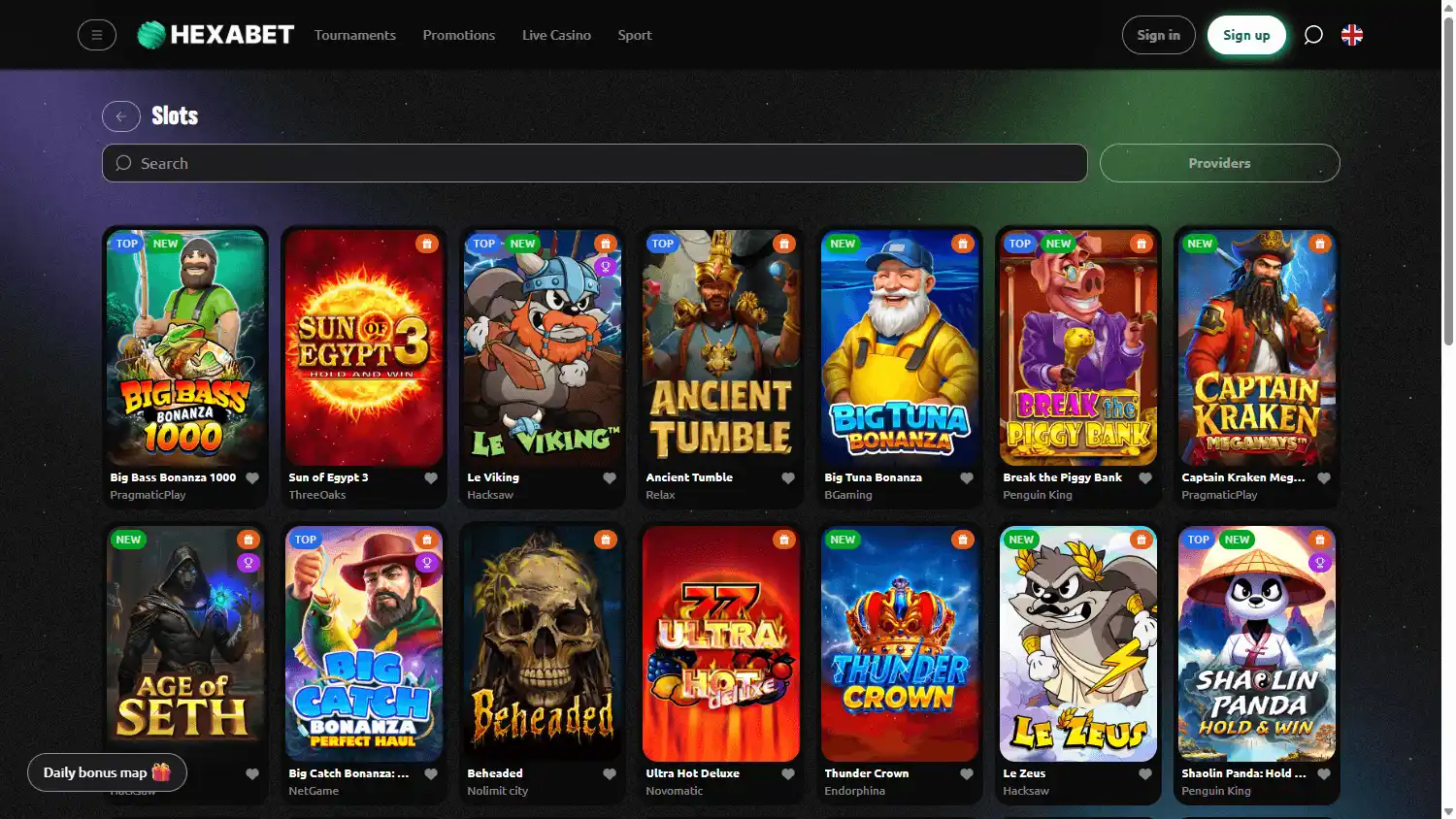The image size is (1456, 819).
Task: Go back using the arrow beside Slots
Action: point(121,116)
